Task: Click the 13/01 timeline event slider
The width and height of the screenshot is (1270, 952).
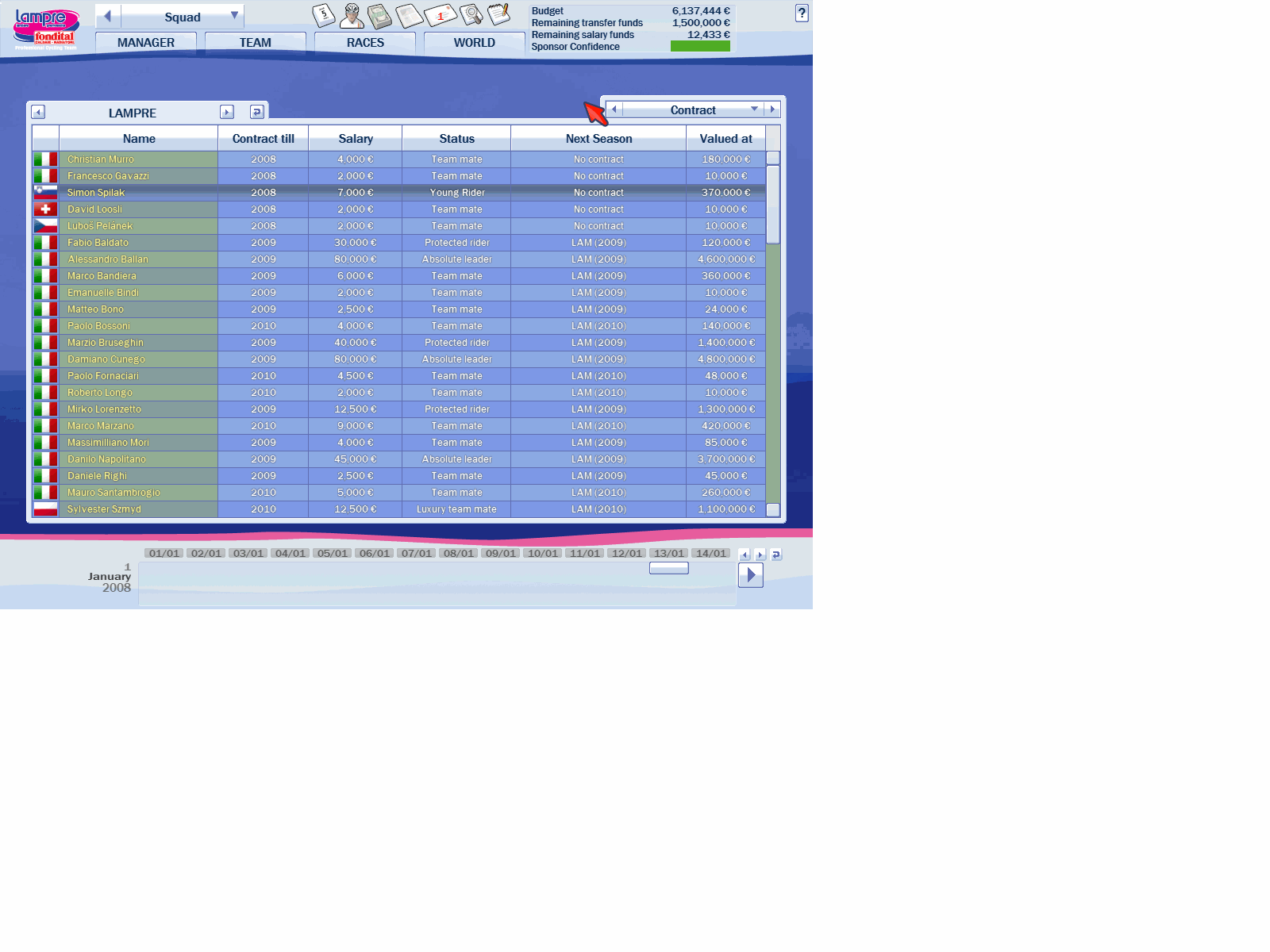Action: [x=668, y=568]
